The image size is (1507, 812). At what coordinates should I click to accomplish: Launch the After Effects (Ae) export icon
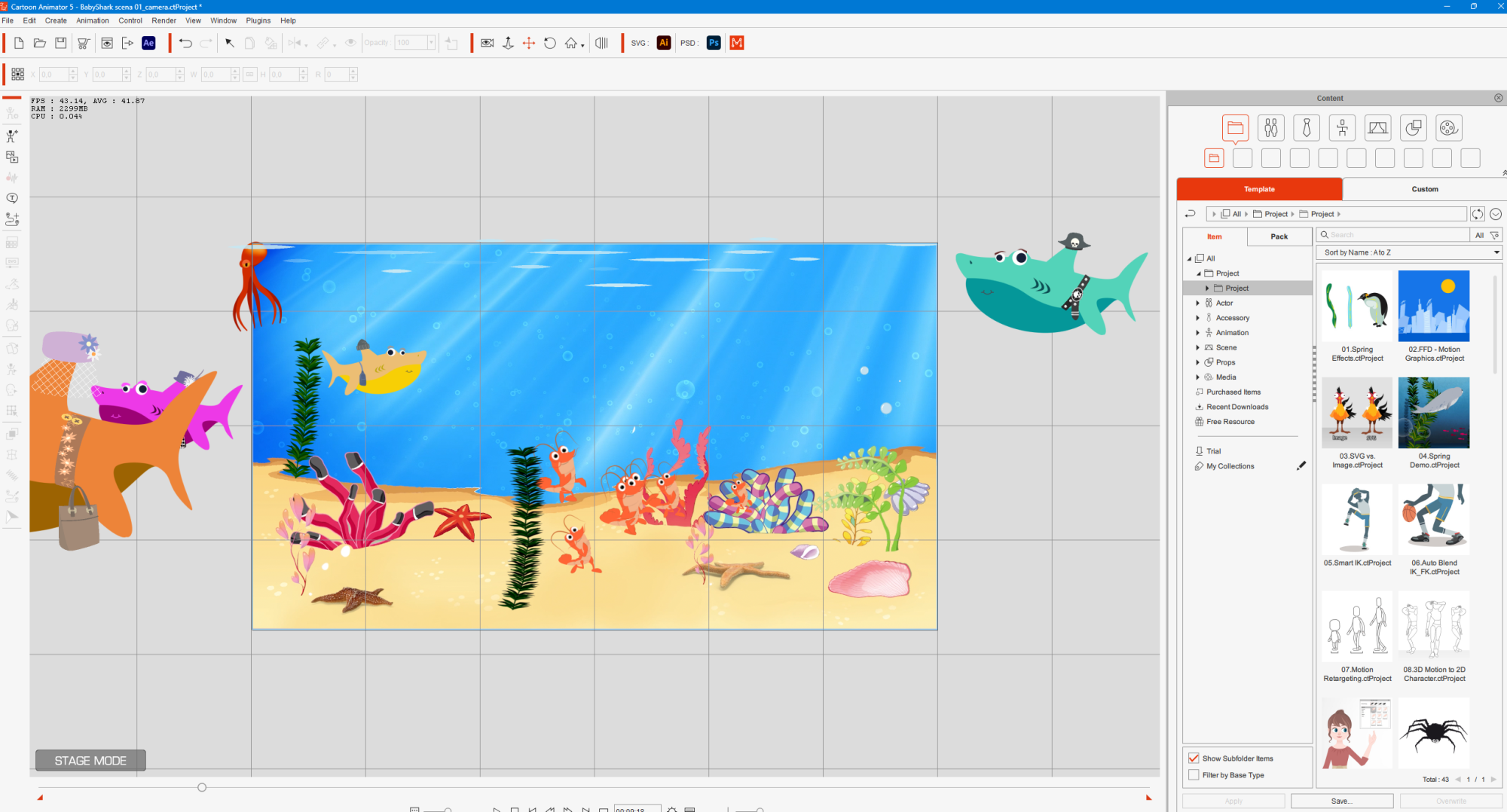pos(148,43)
